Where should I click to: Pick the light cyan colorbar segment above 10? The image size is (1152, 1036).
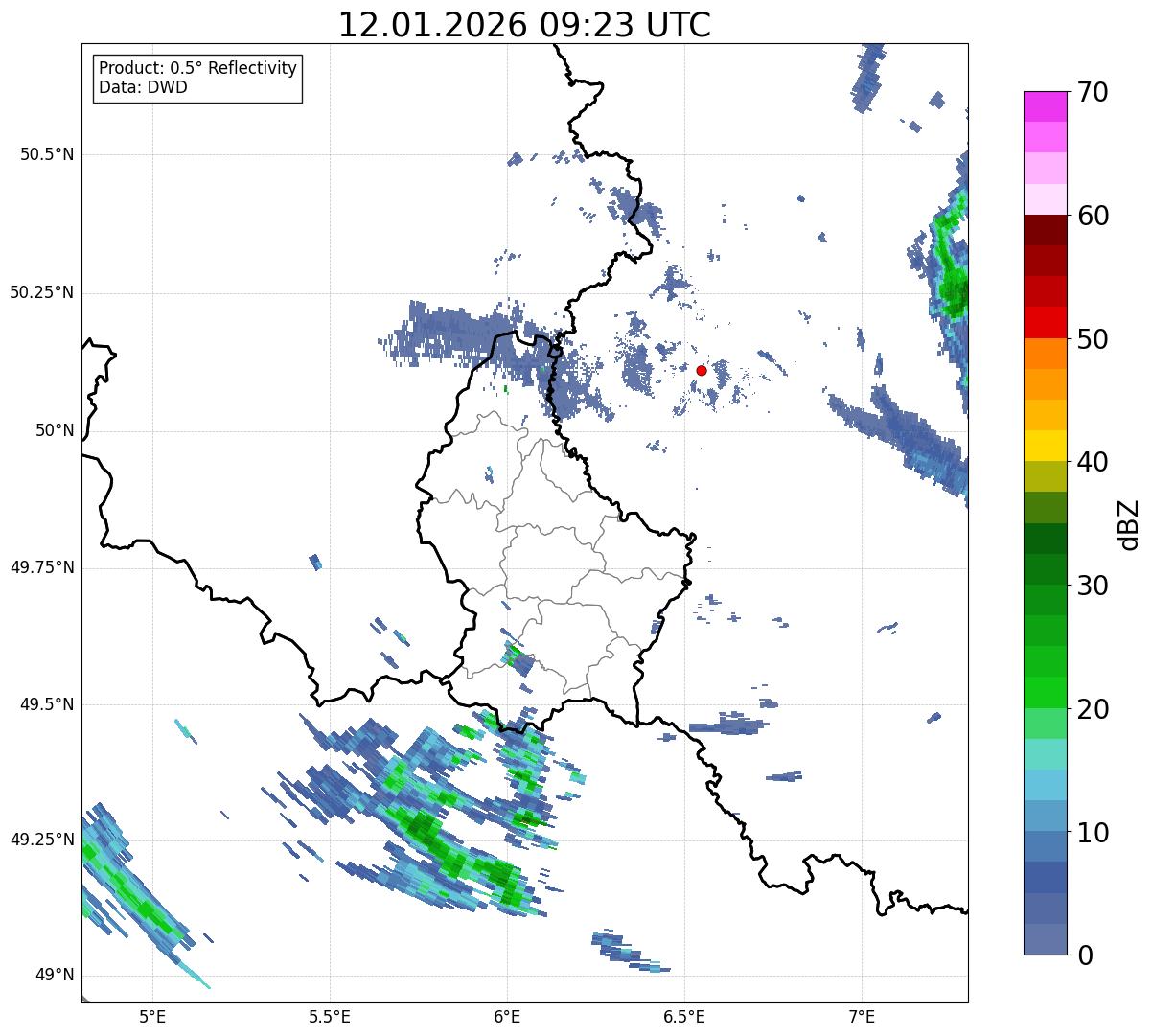(x=1045, y=785)
